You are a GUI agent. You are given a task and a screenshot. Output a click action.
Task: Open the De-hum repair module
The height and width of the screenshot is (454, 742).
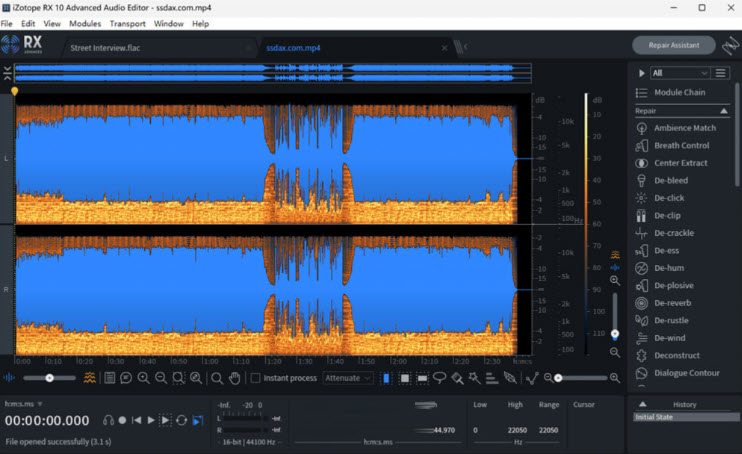(x=668, y=268)
